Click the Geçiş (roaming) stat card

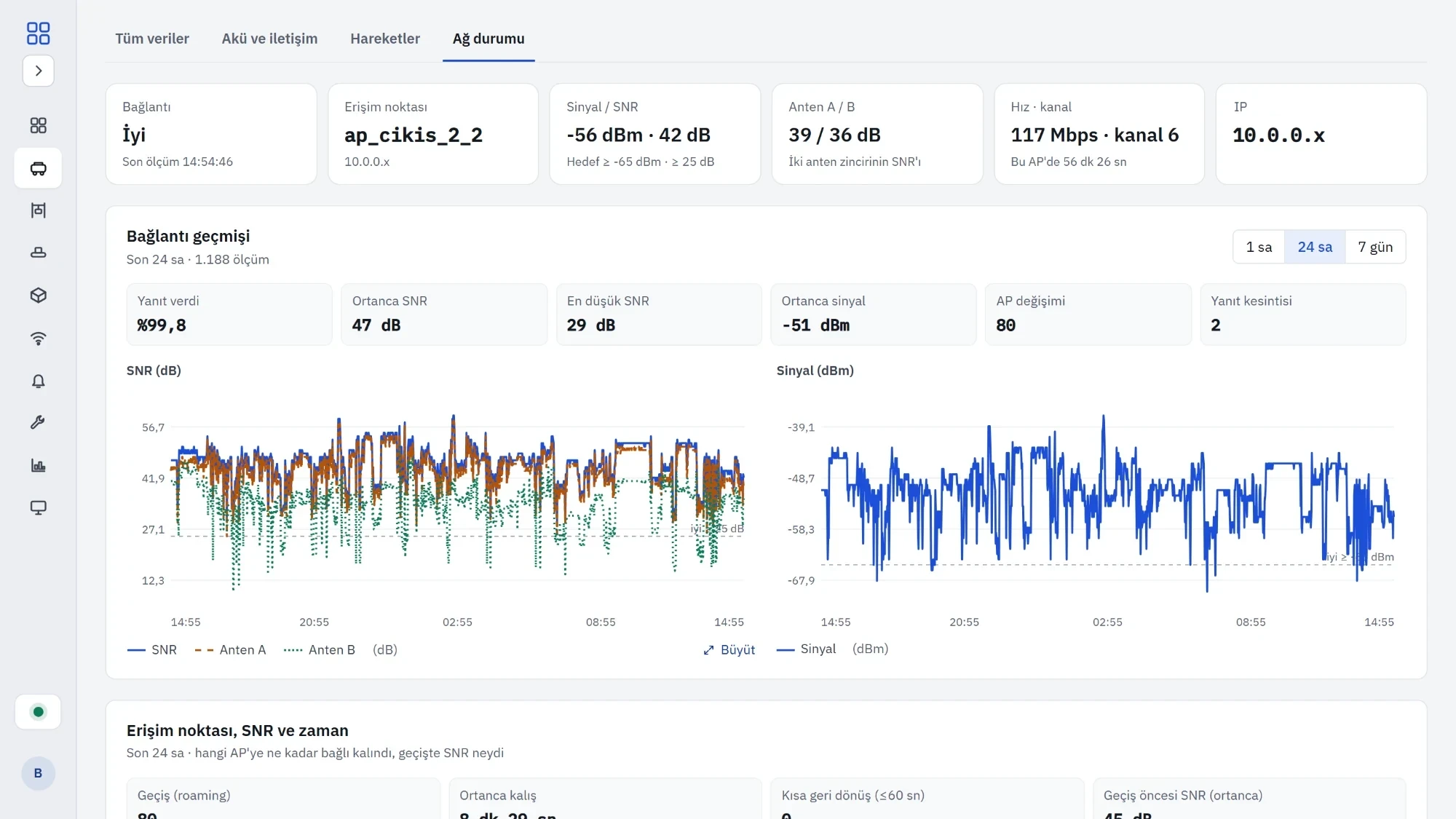284,799
